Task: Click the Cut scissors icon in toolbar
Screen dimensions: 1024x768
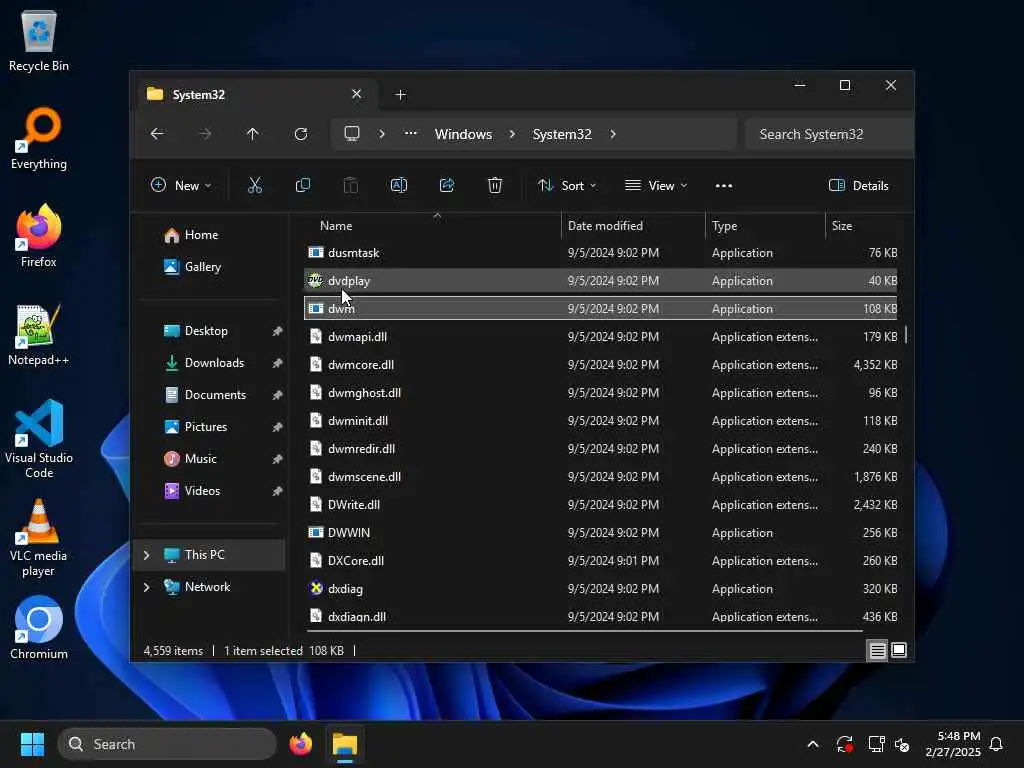Action: coord(255,185)
